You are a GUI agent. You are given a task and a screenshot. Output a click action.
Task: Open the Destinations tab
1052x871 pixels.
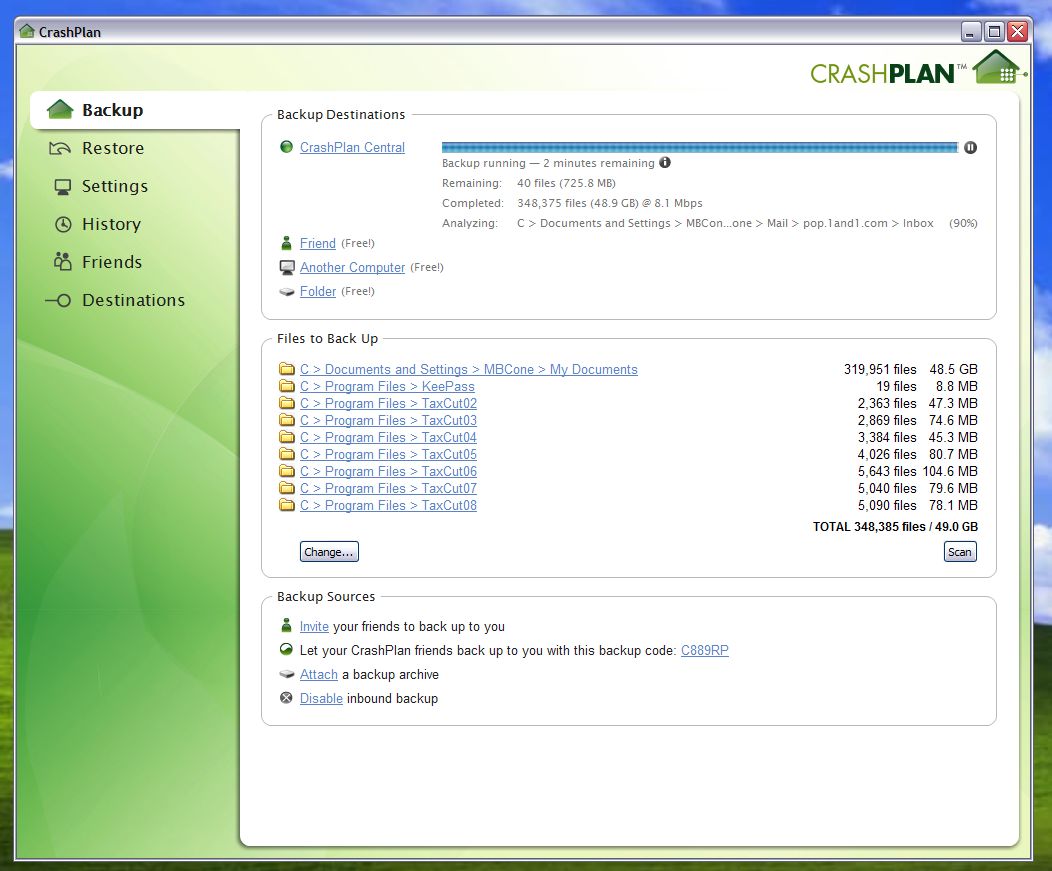point(133,300)
